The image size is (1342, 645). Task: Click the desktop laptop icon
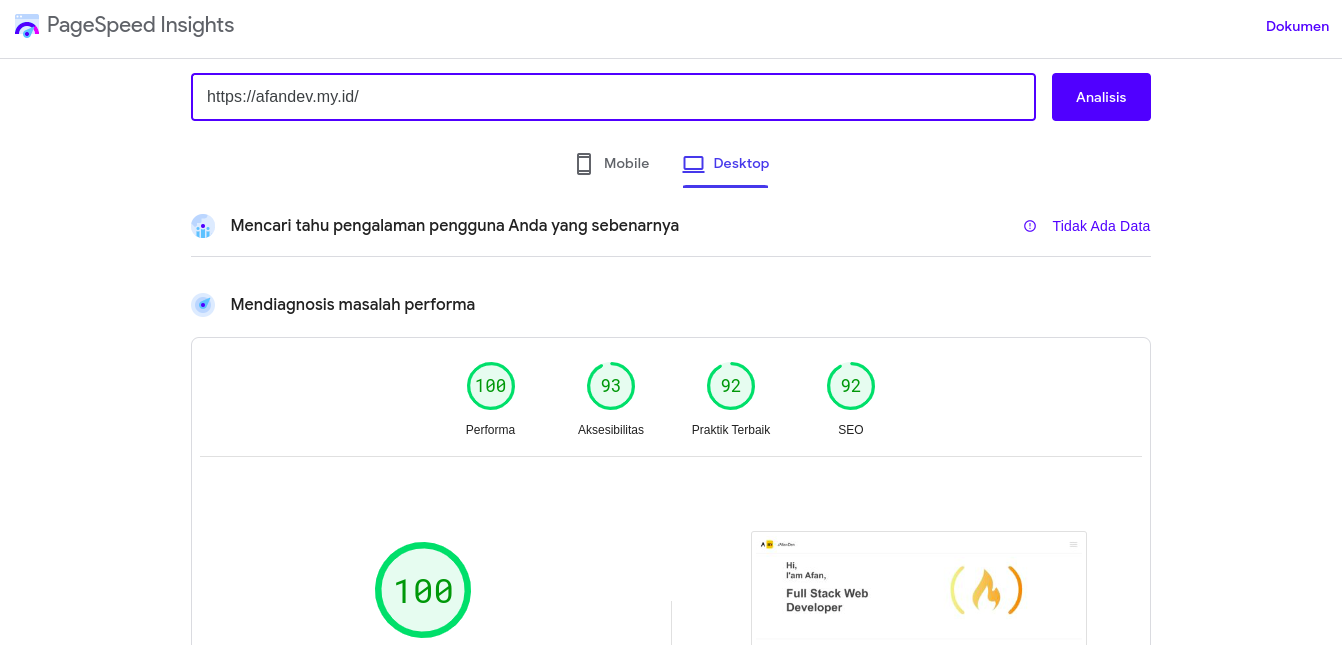pos(694,164)
